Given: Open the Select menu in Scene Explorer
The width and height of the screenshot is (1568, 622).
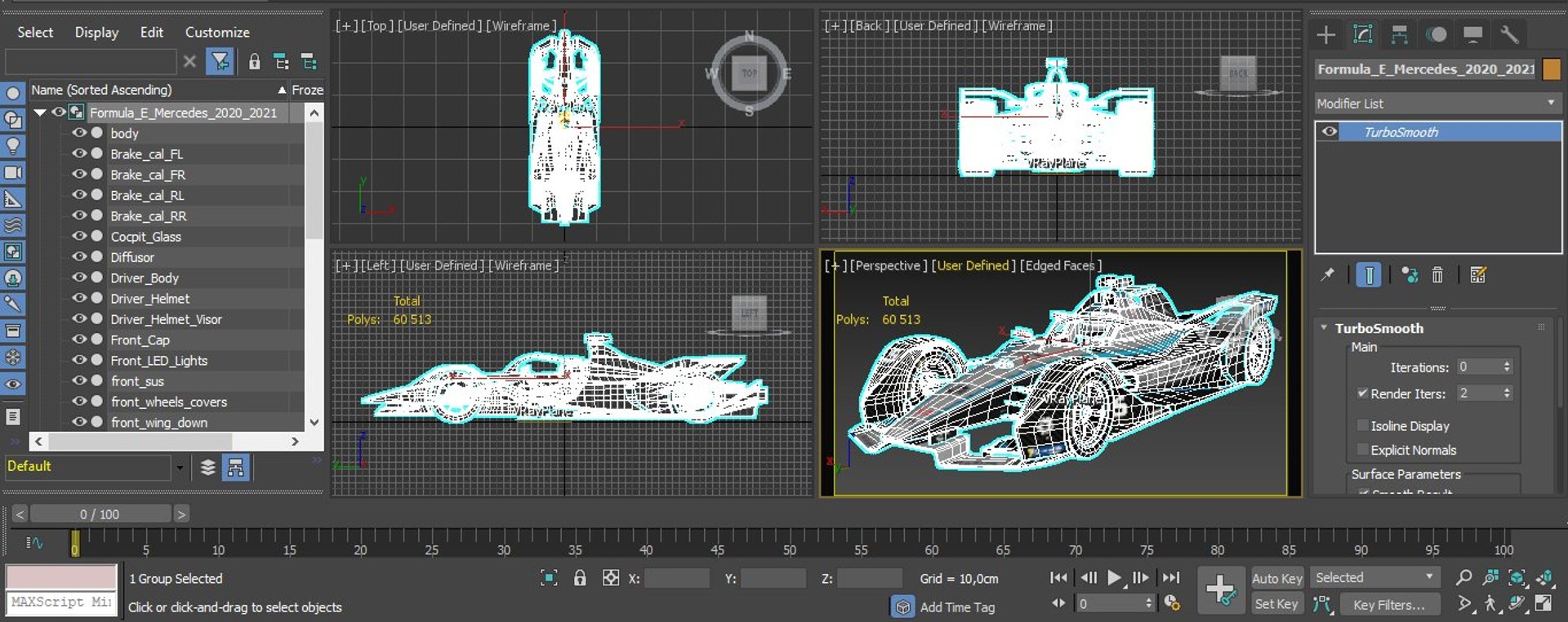Looking at the screenshot, I should [x=35, y=32].
